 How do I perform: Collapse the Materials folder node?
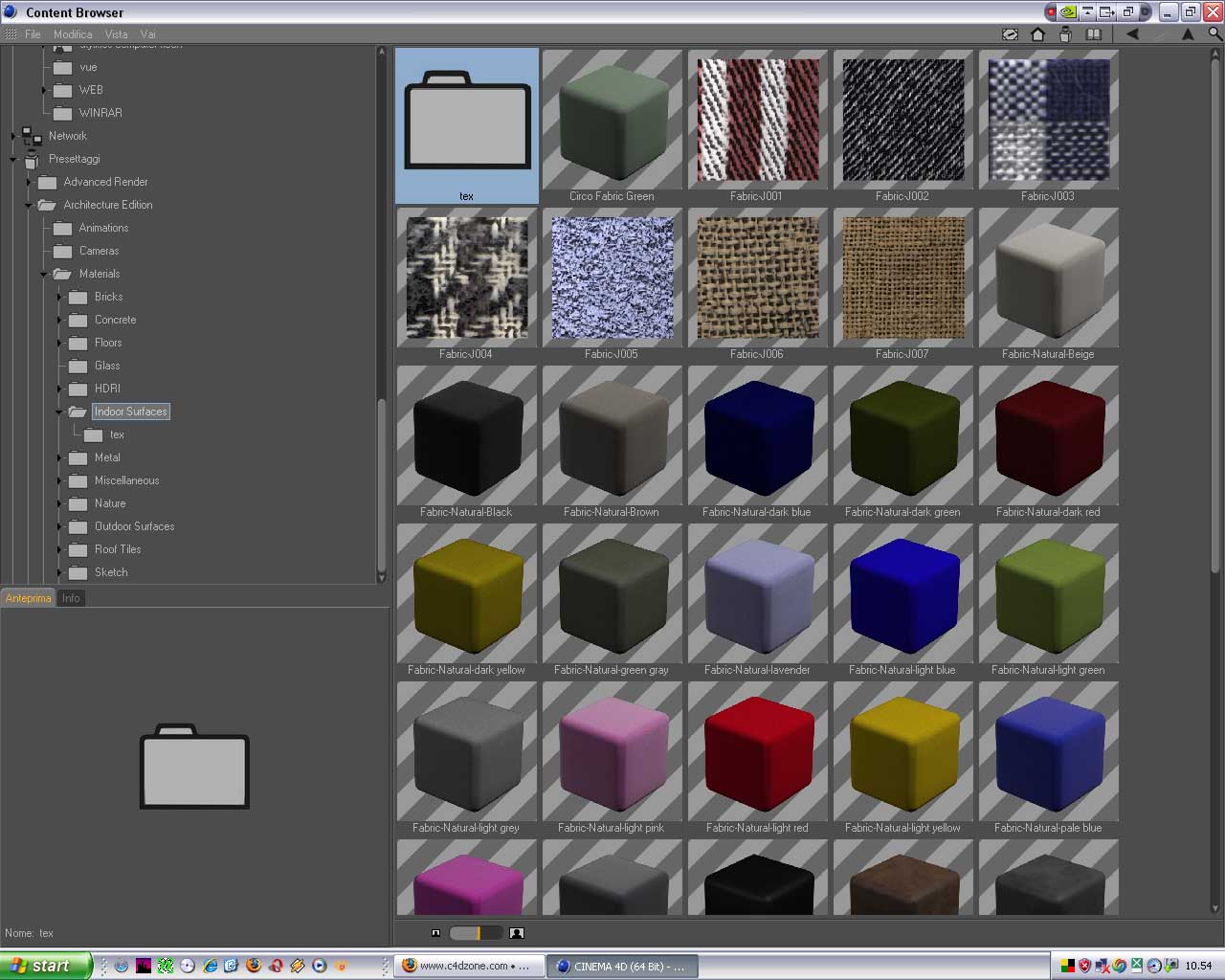pyautogui.click(x=44, y=274)
